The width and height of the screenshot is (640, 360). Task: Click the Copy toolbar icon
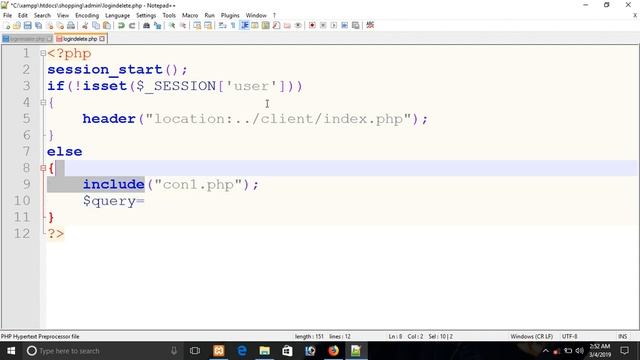tap(96, 25)
